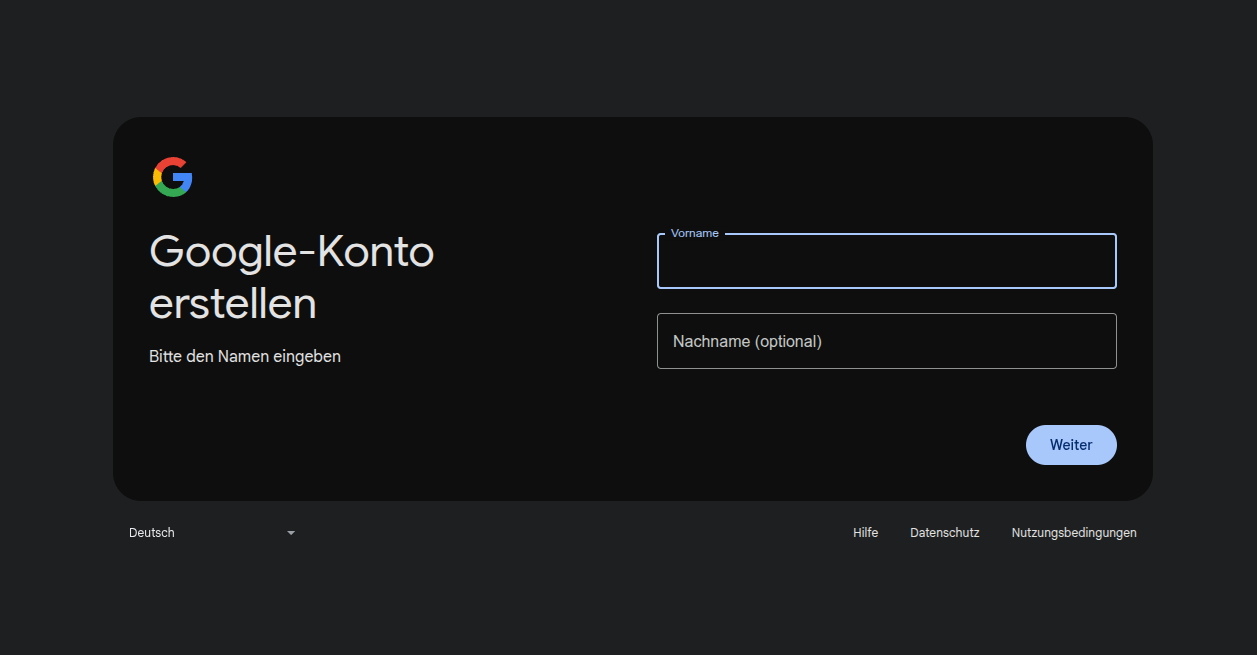
Task: Open the Hilfe link
Action: pos(865,533)
